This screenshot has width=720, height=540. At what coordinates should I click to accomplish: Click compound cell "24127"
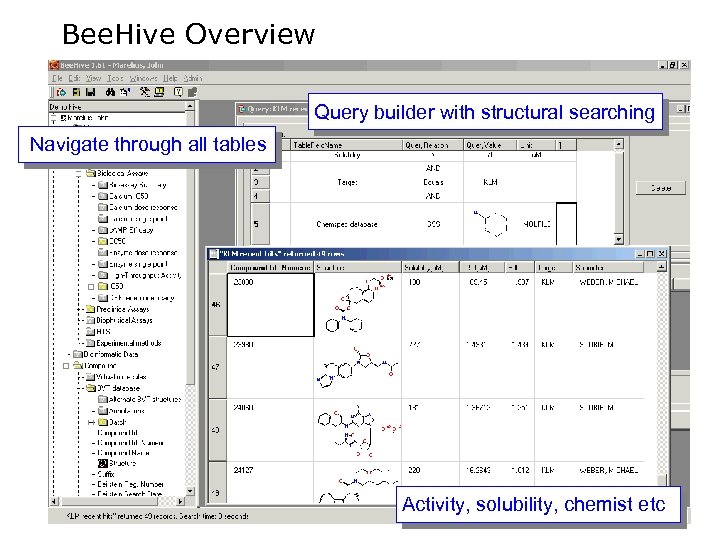coord(243,470)
